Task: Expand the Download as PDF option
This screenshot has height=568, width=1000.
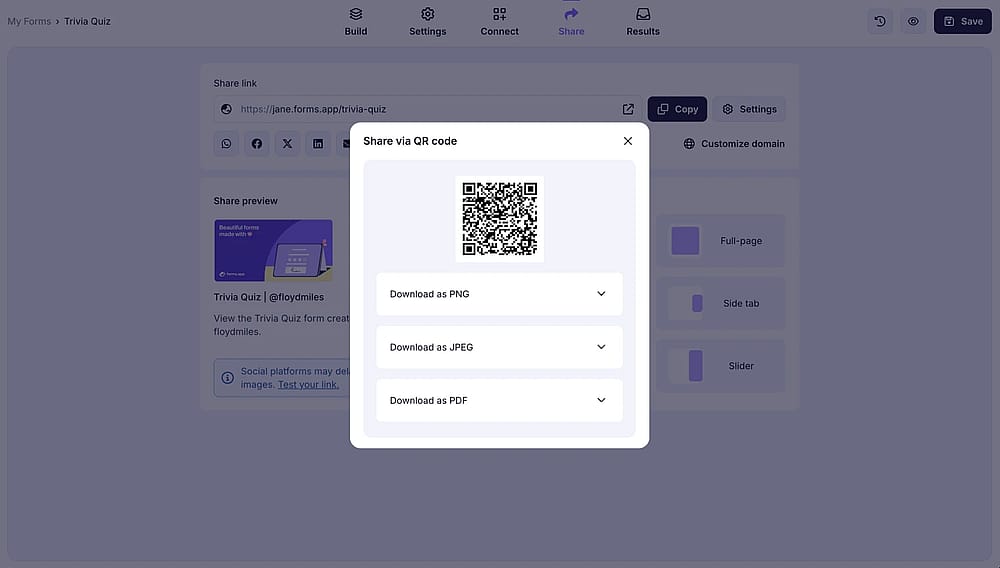Action: tap(499, 400)
